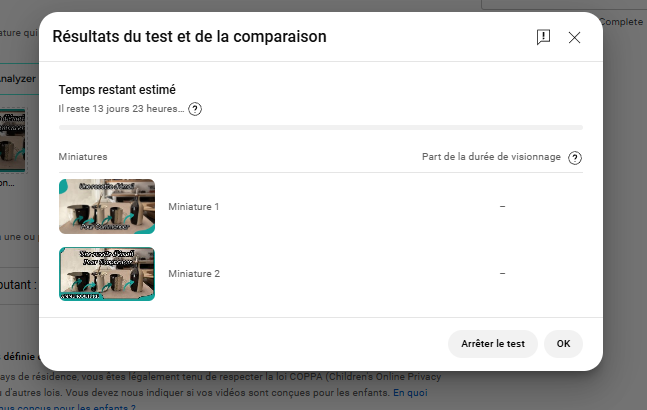Click the Miniature 1 label text
647x410 pixels.
(194, 207)
